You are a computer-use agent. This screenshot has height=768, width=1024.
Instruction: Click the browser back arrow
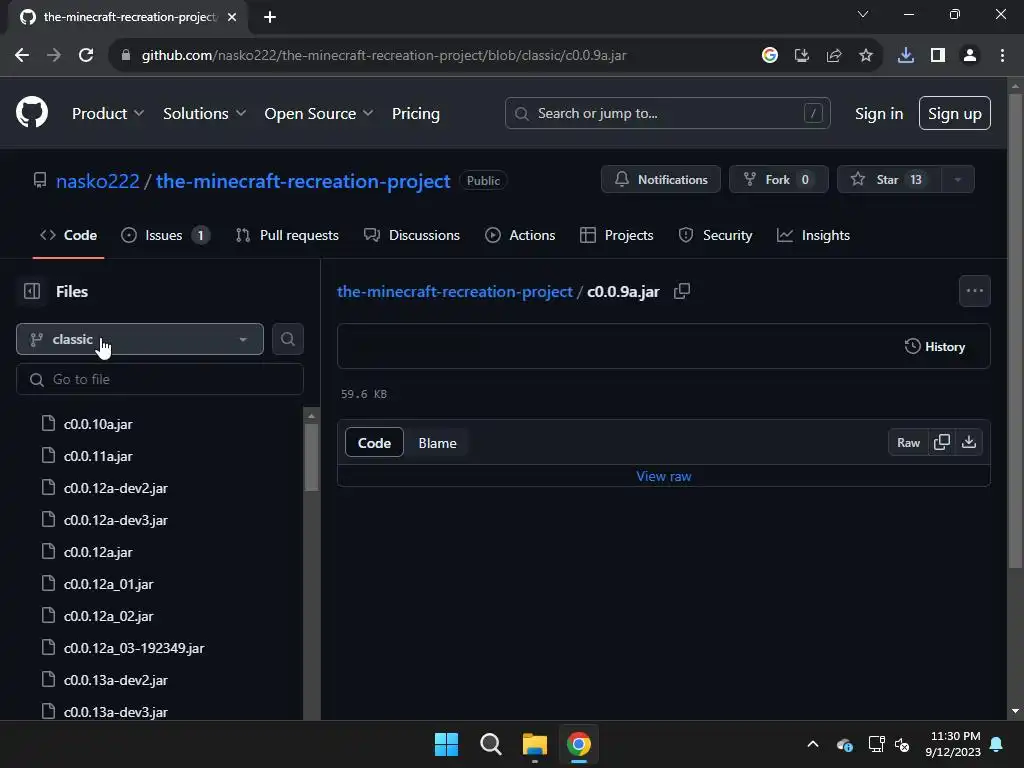coord(22,56)
